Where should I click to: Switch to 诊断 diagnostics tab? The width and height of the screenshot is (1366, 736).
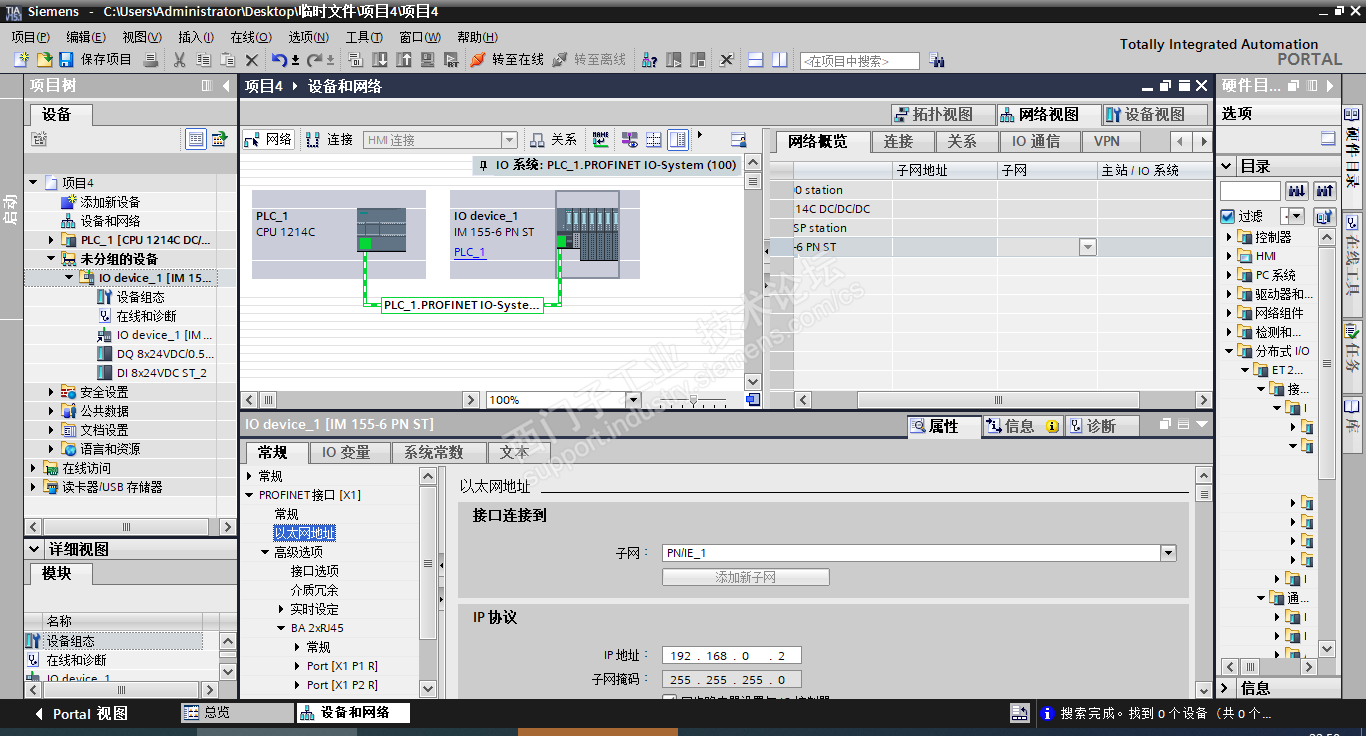coord(1101,426)
